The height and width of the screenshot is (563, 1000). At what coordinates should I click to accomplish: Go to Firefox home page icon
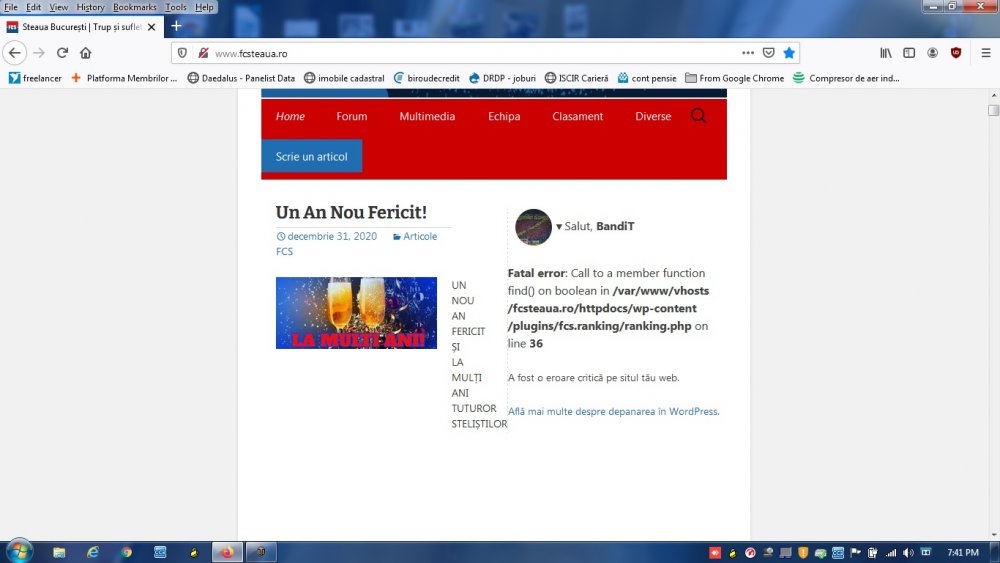[86, 53]
